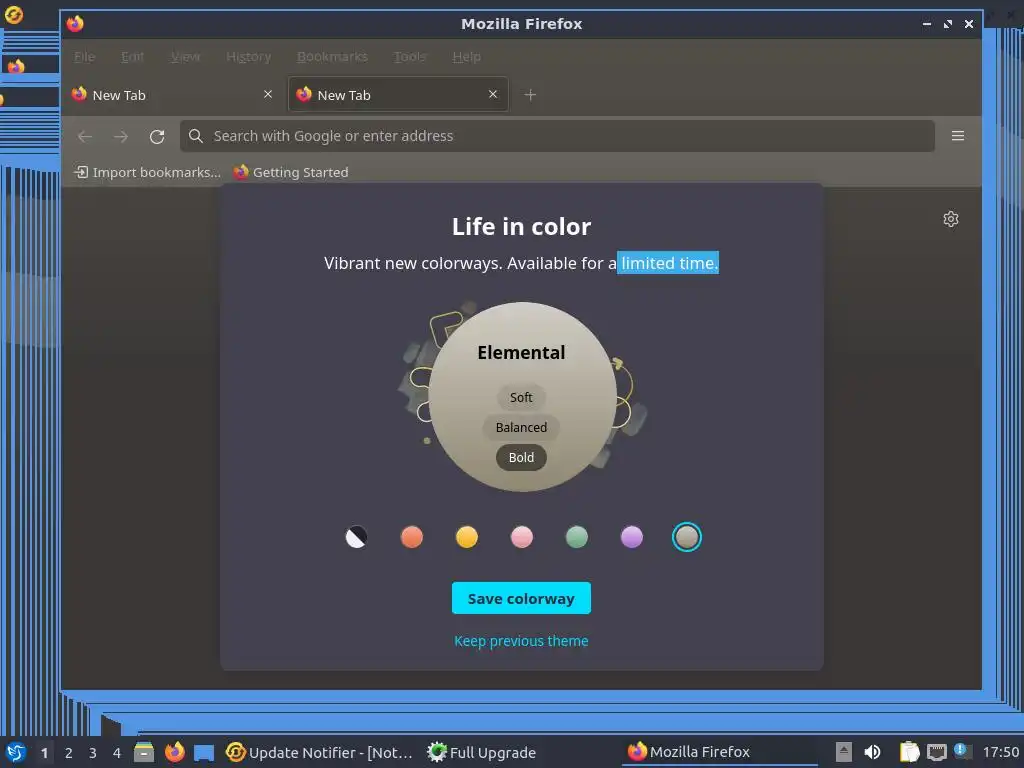Screen dimensions: 1024x768
Task: Click the clock showing 17:50
Action: (x=1001, y=752)
